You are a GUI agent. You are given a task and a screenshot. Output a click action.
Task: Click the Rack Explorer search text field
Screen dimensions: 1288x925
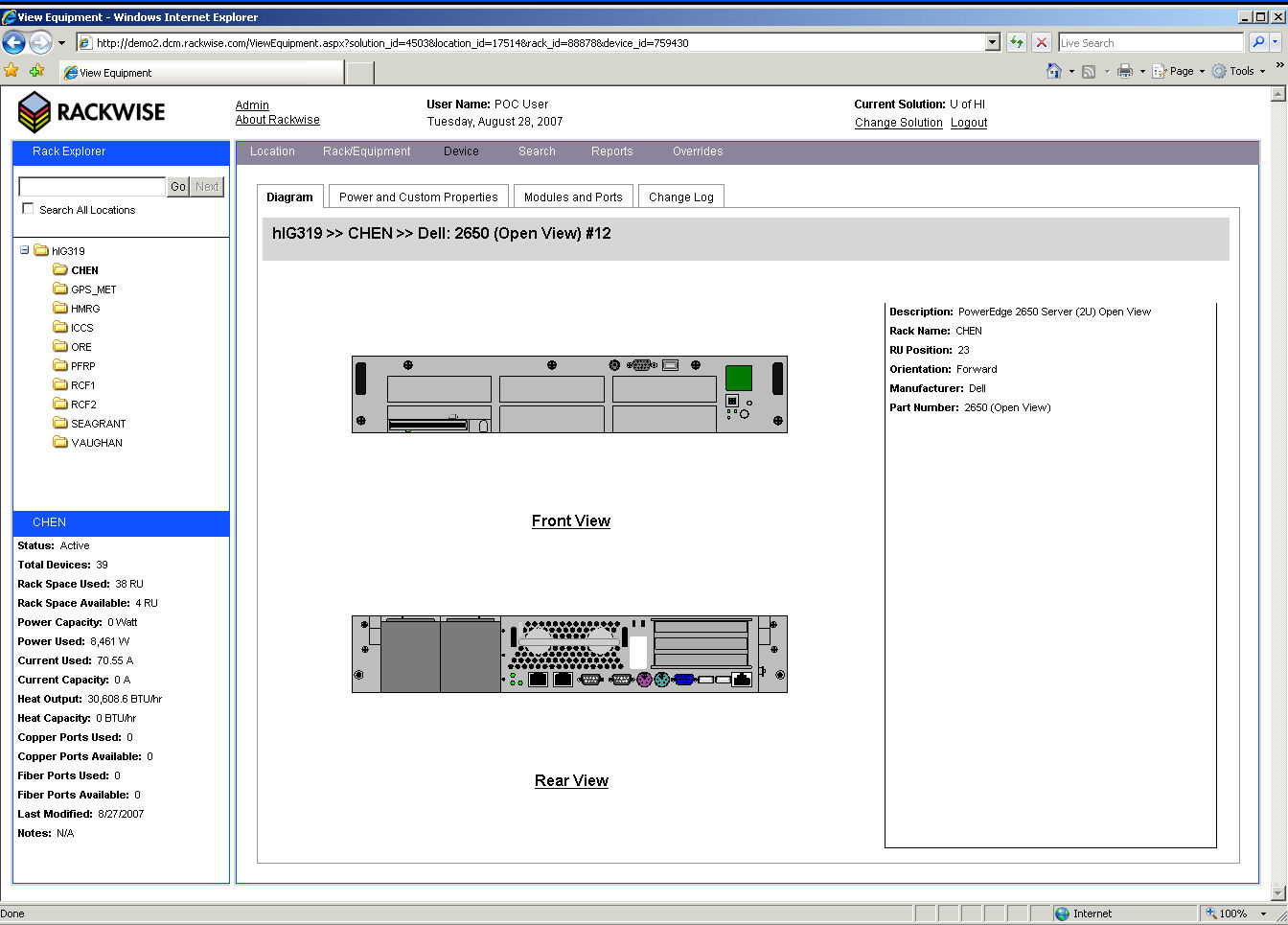point(92,186)
